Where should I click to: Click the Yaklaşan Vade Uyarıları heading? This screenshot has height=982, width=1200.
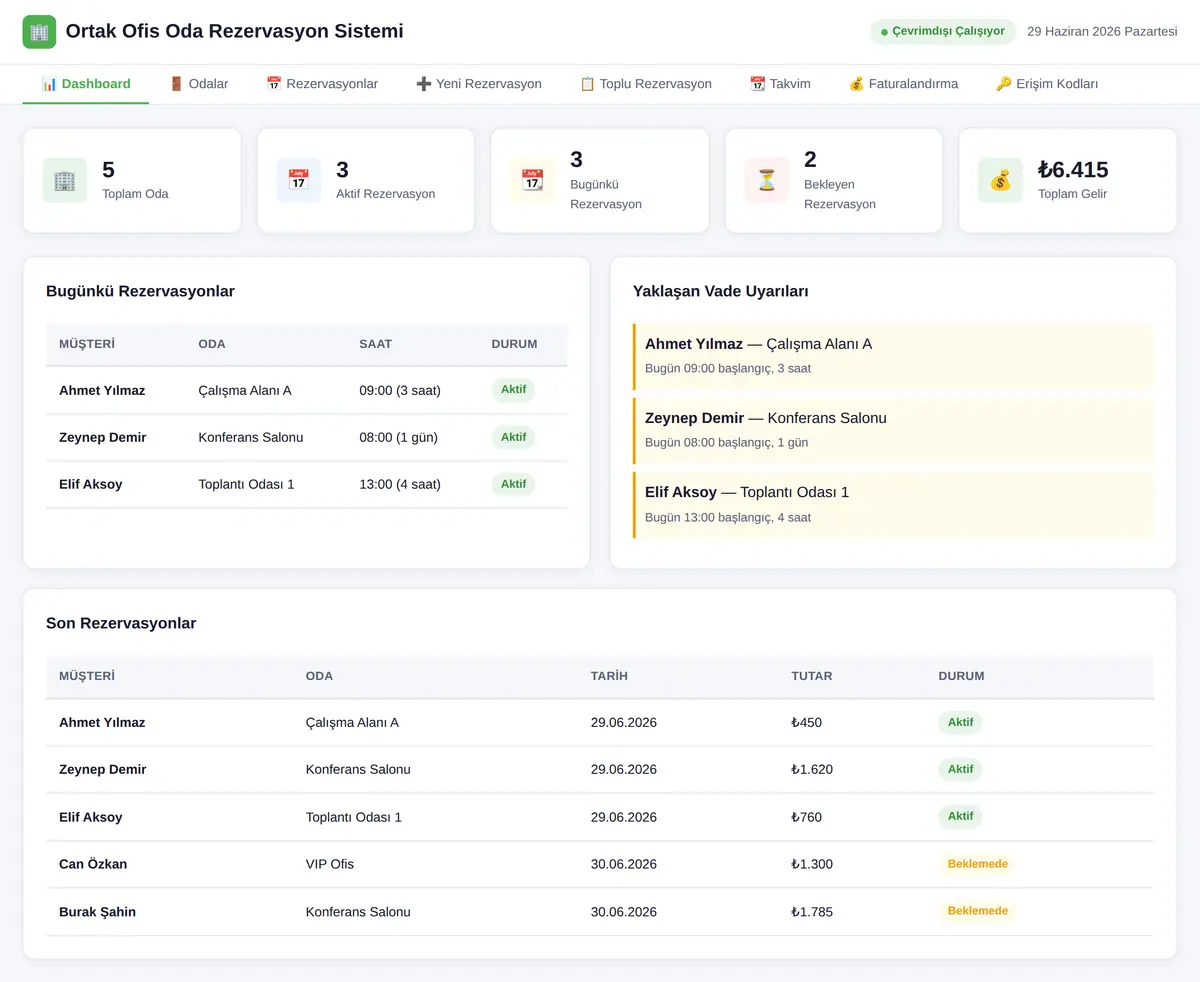(721, 291)
